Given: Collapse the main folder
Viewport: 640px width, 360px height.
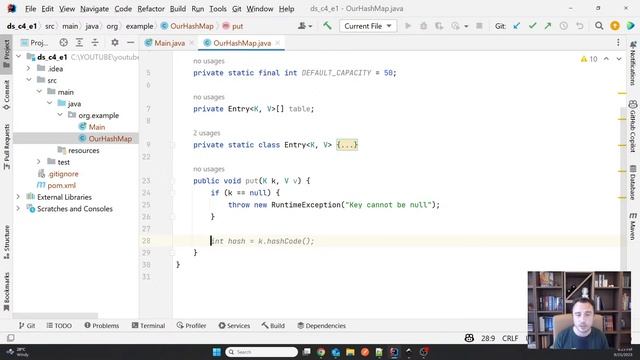Looking at the screenshot, I should coord(39,92).
